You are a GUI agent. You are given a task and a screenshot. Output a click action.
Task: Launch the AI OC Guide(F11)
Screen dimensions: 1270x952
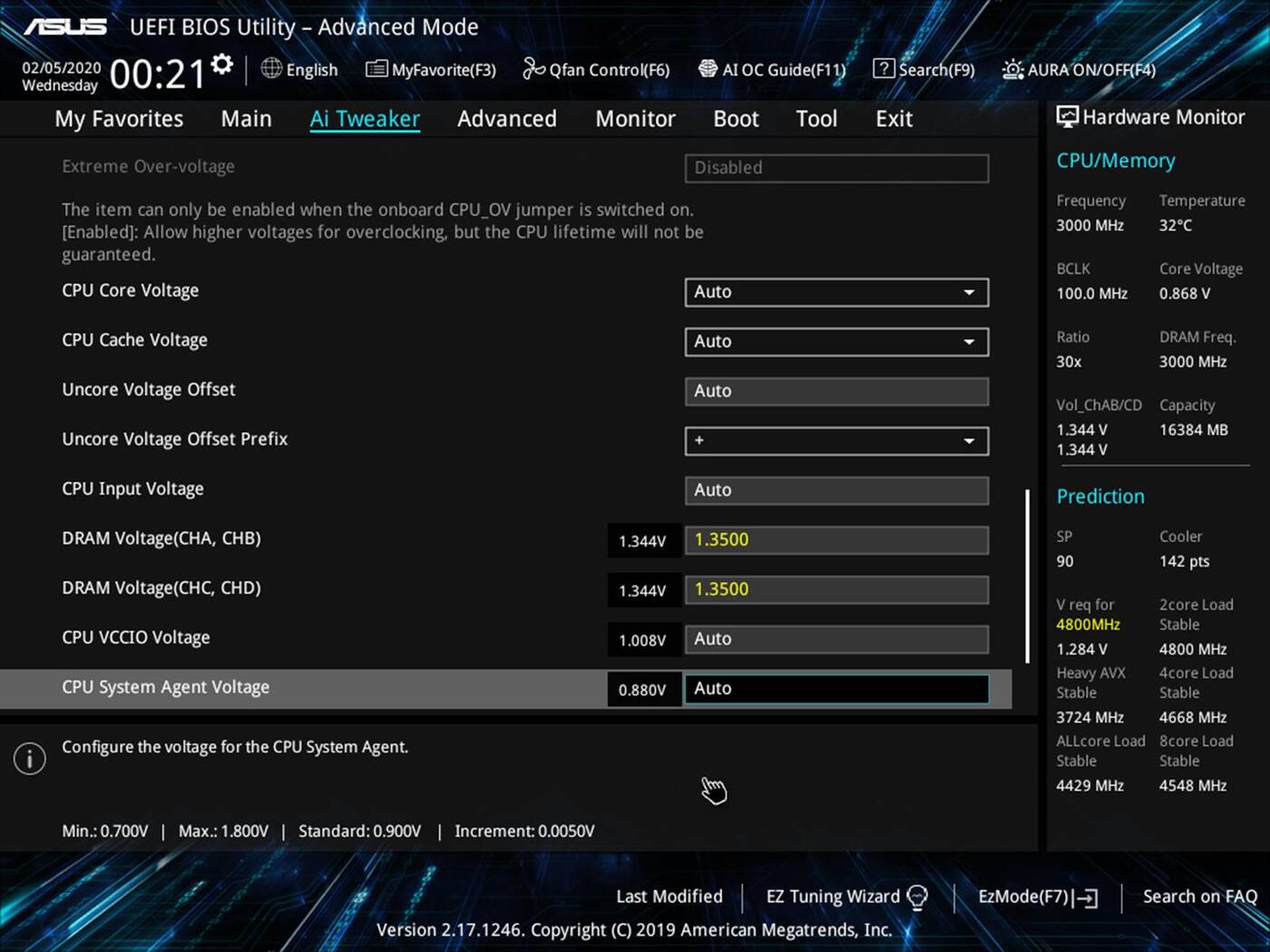point(772,69)
